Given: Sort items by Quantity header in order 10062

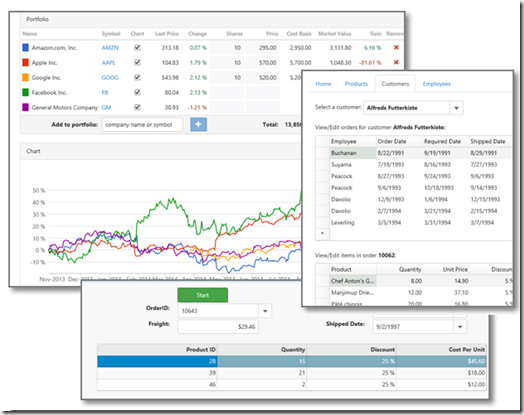Looking at the screenshot, I should pos(399,269).
